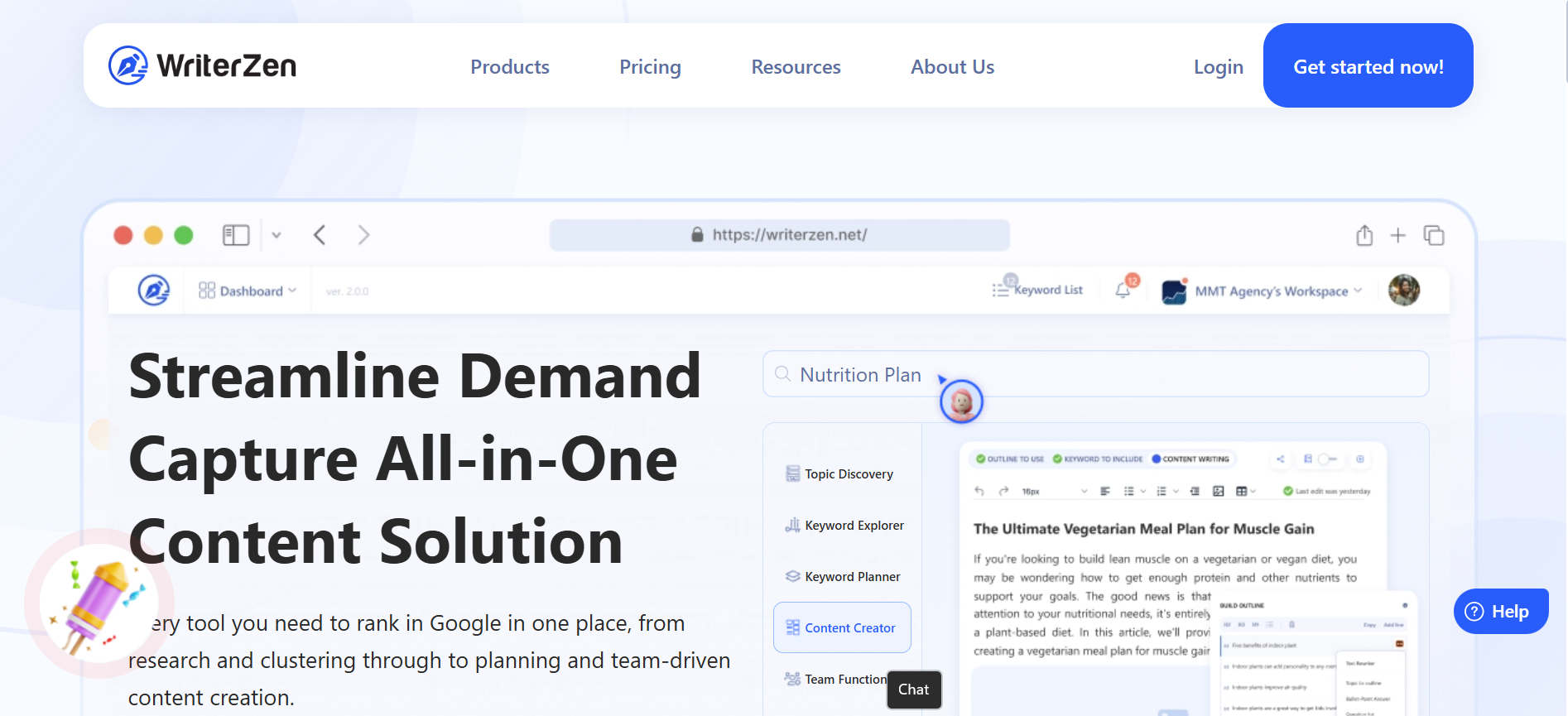Image resolution: width=1568 pixels, height=716 pixels.
Task: Expand the Dashboard dropdown
Action: 248,291
